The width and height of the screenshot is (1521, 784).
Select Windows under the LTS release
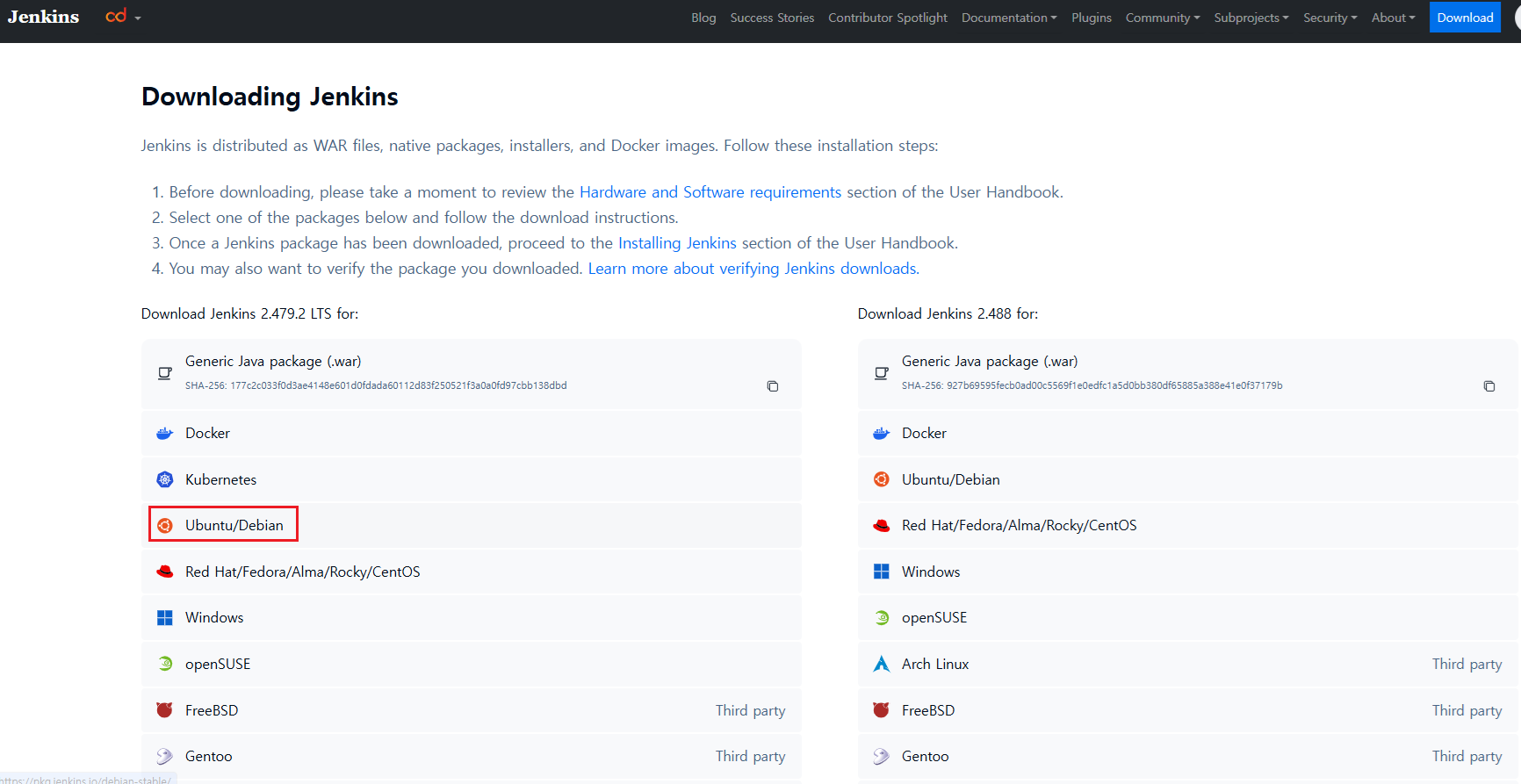[x=472, y=617]
